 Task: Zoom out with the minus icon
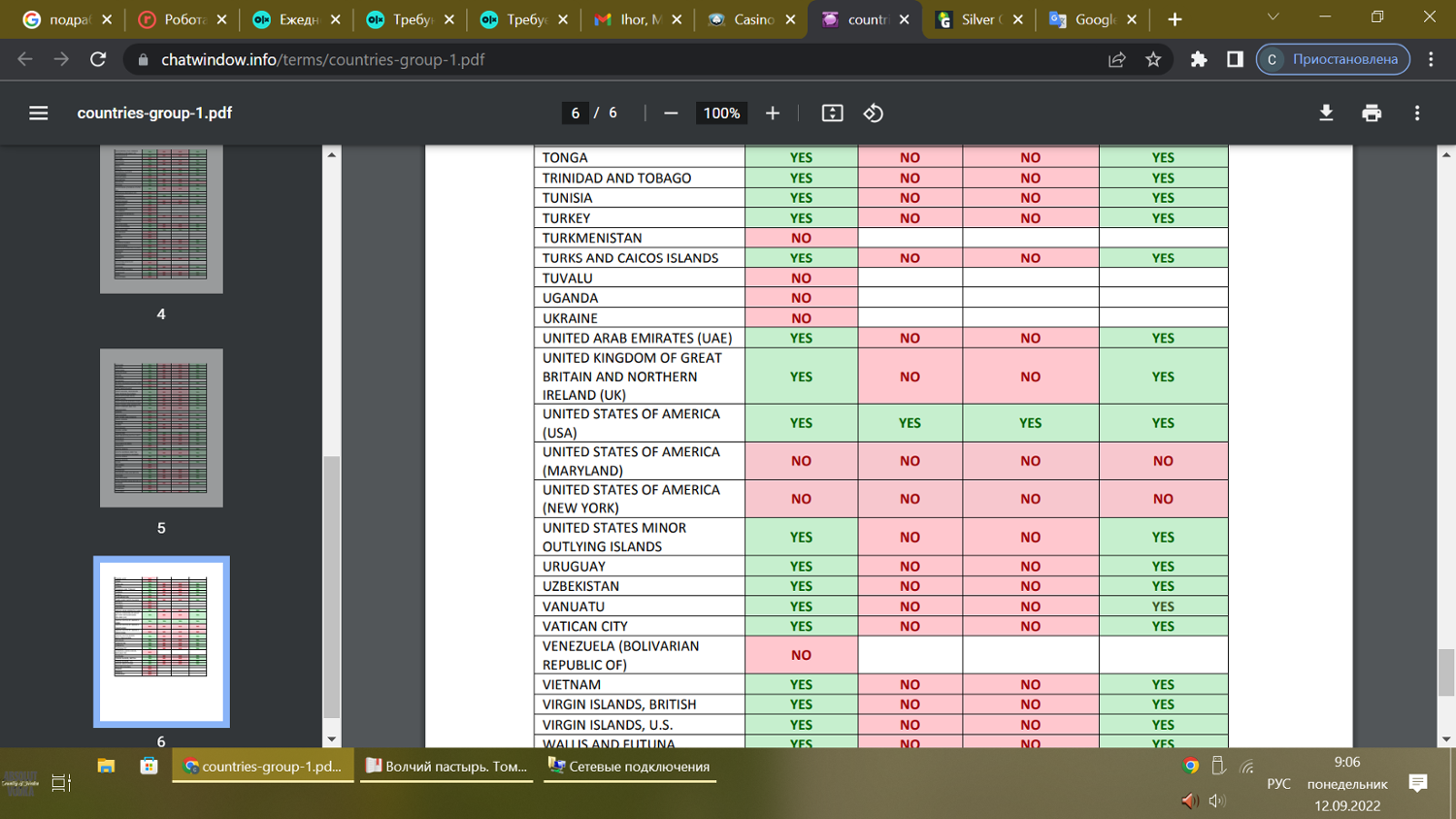(x=671, y=114)
